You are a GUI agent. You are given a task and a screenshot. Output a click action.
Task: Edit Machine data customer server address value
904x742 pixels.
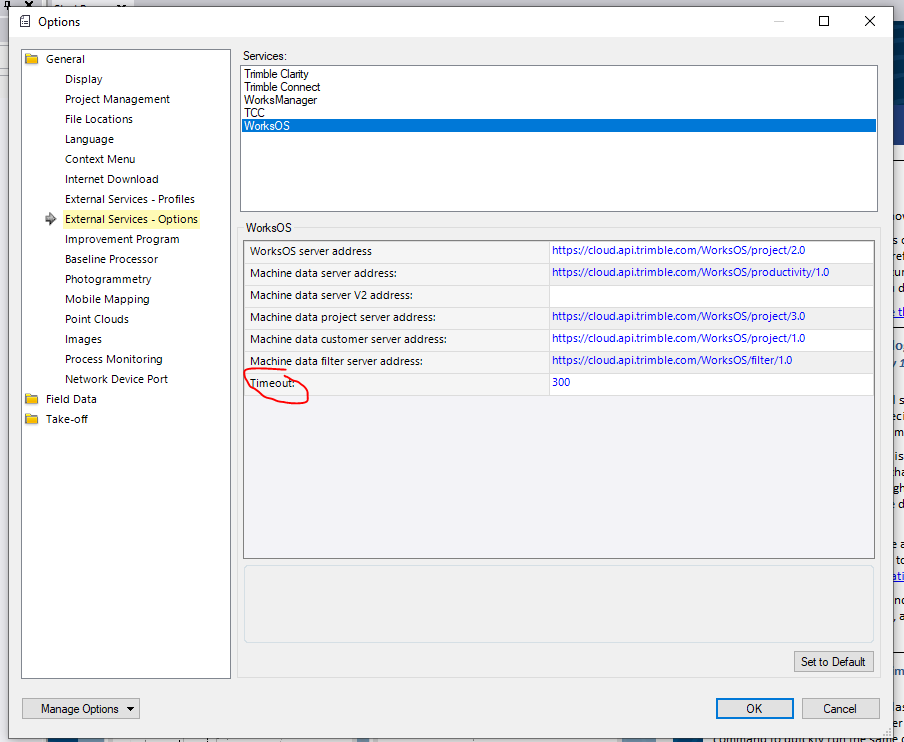711,339
